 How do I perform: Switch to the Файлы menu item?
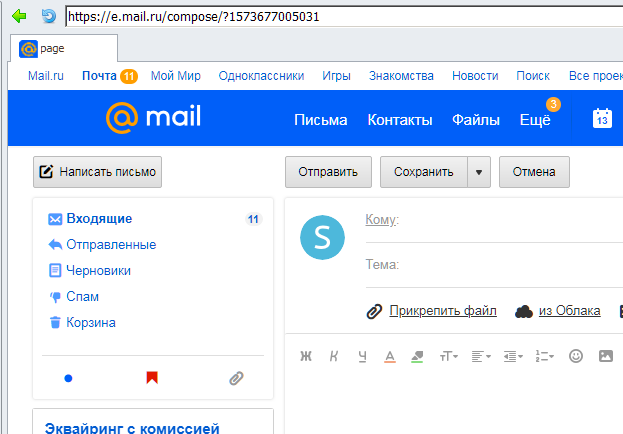(x=476, y=120)
